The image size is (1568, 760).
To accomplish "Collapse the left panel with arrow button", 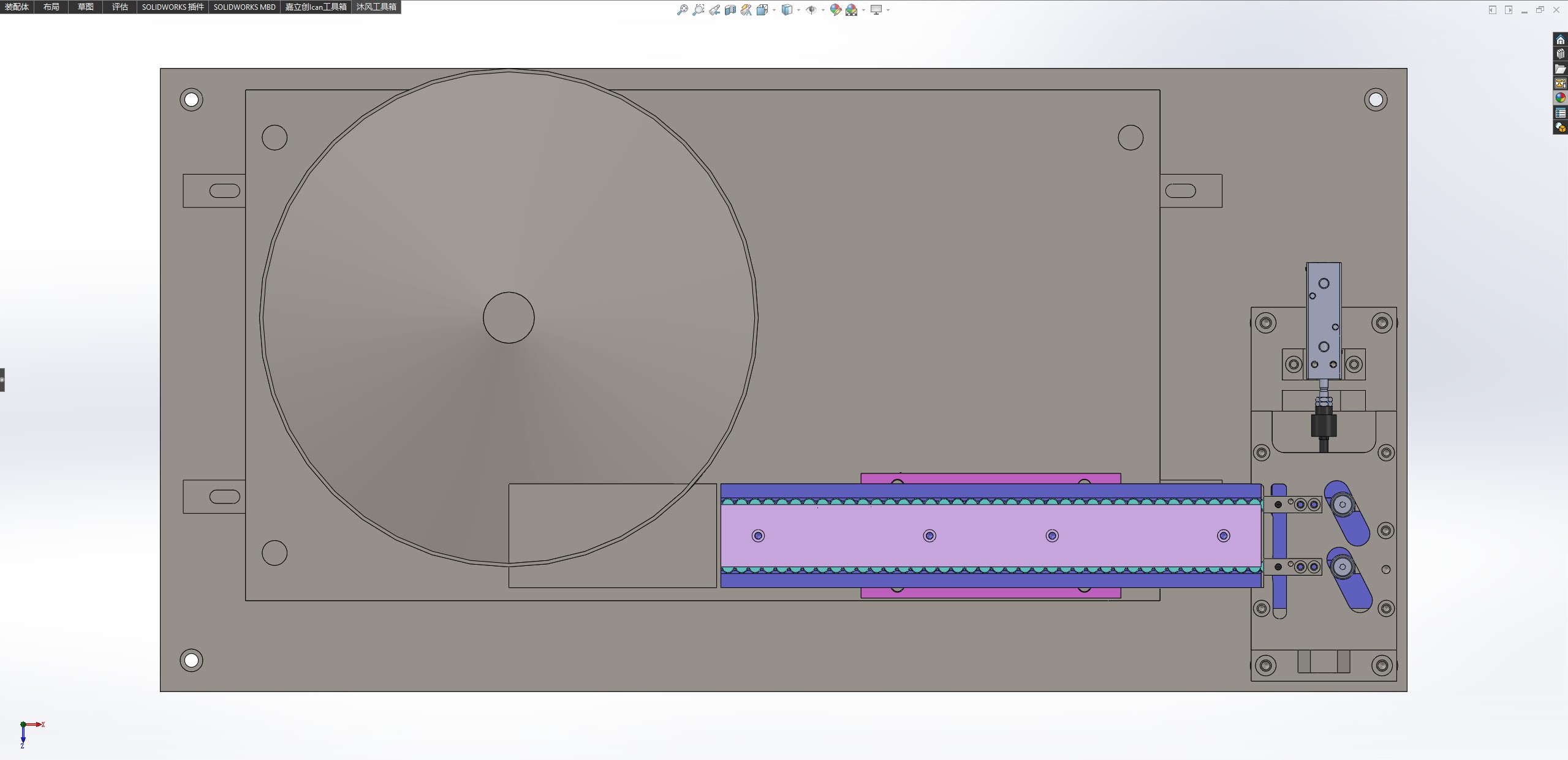I will tap(1492, 10).
